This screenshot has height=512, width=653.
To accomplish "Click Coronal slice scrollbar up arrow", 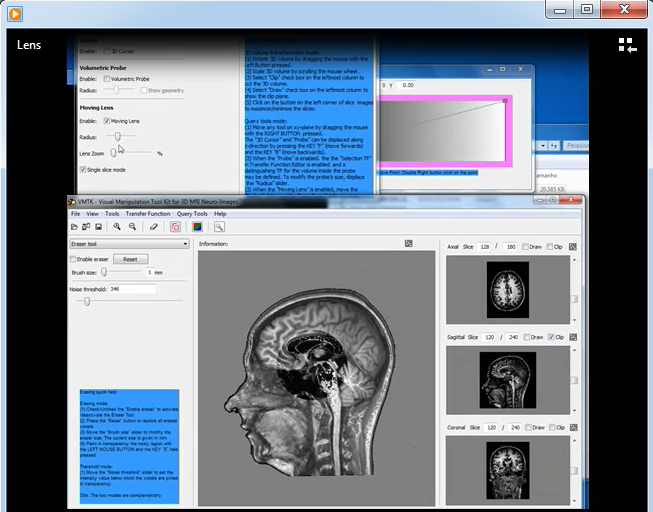I will click(x=575, y=441).
